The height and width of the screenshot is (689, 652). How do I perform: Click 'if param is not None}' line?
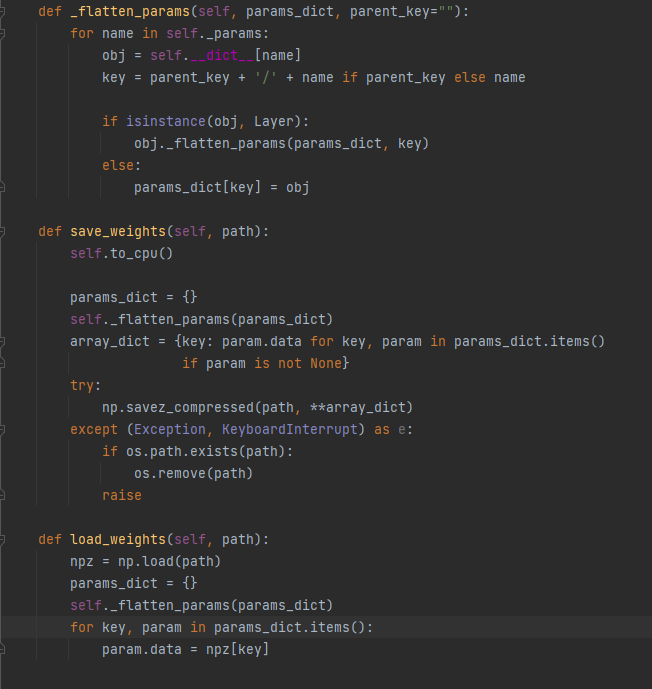click(265, 363)
